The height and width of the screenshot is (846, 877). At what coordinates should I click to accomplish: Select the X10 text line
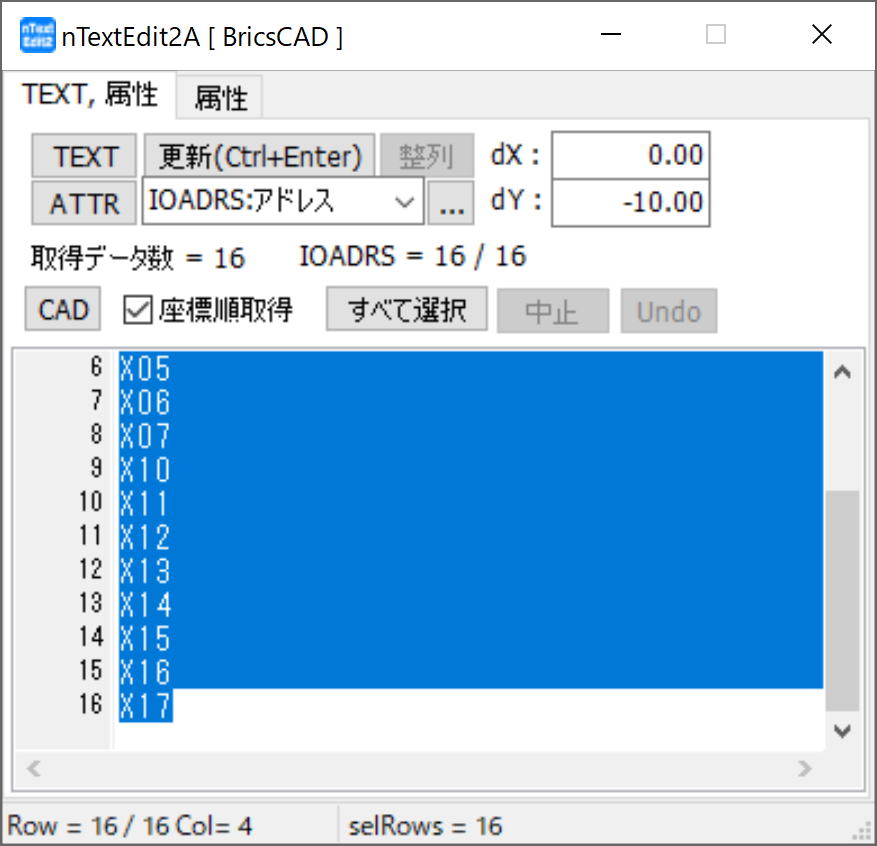[x=470, y=469]
